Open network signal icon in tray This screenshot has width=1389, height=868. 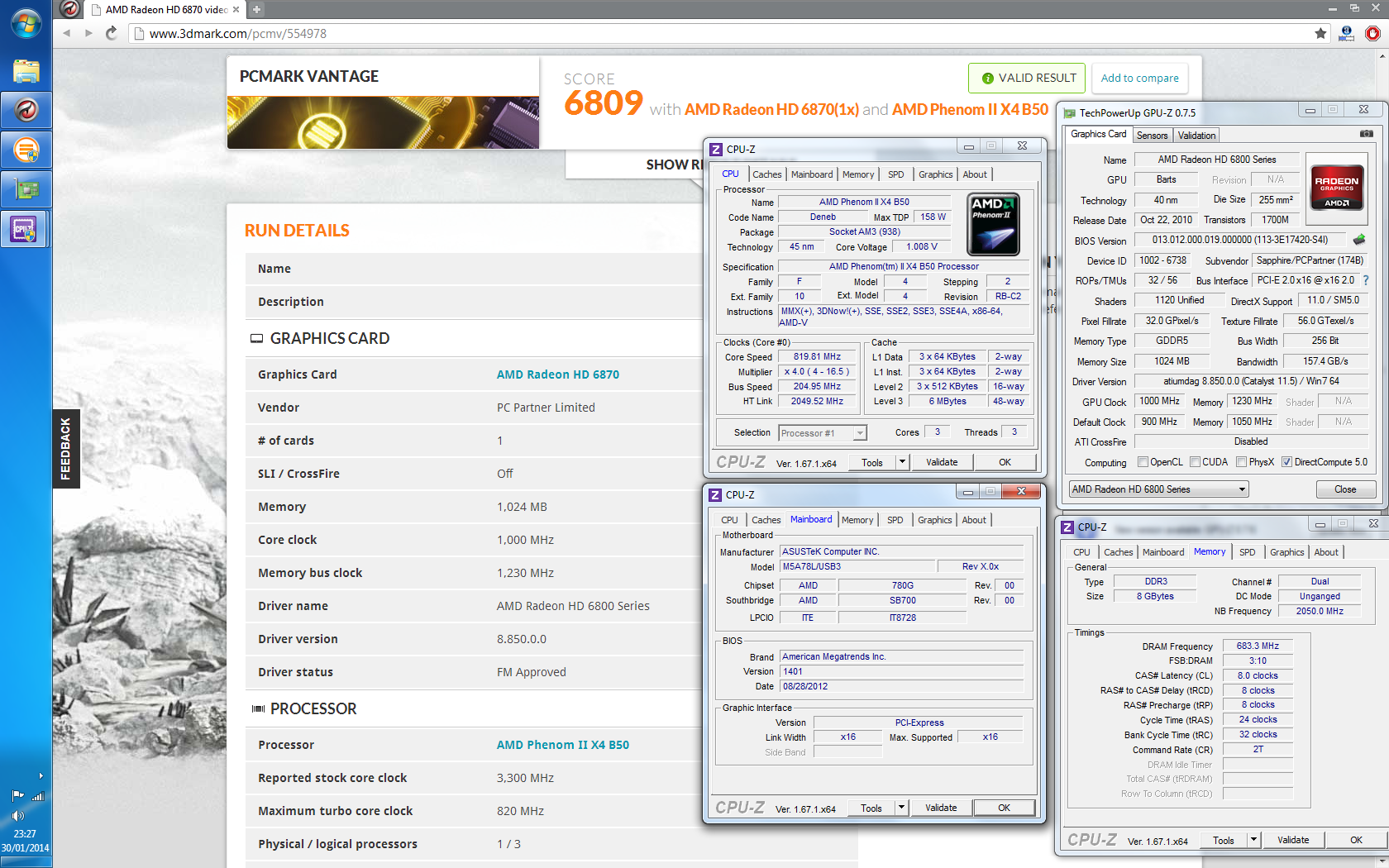38,796
